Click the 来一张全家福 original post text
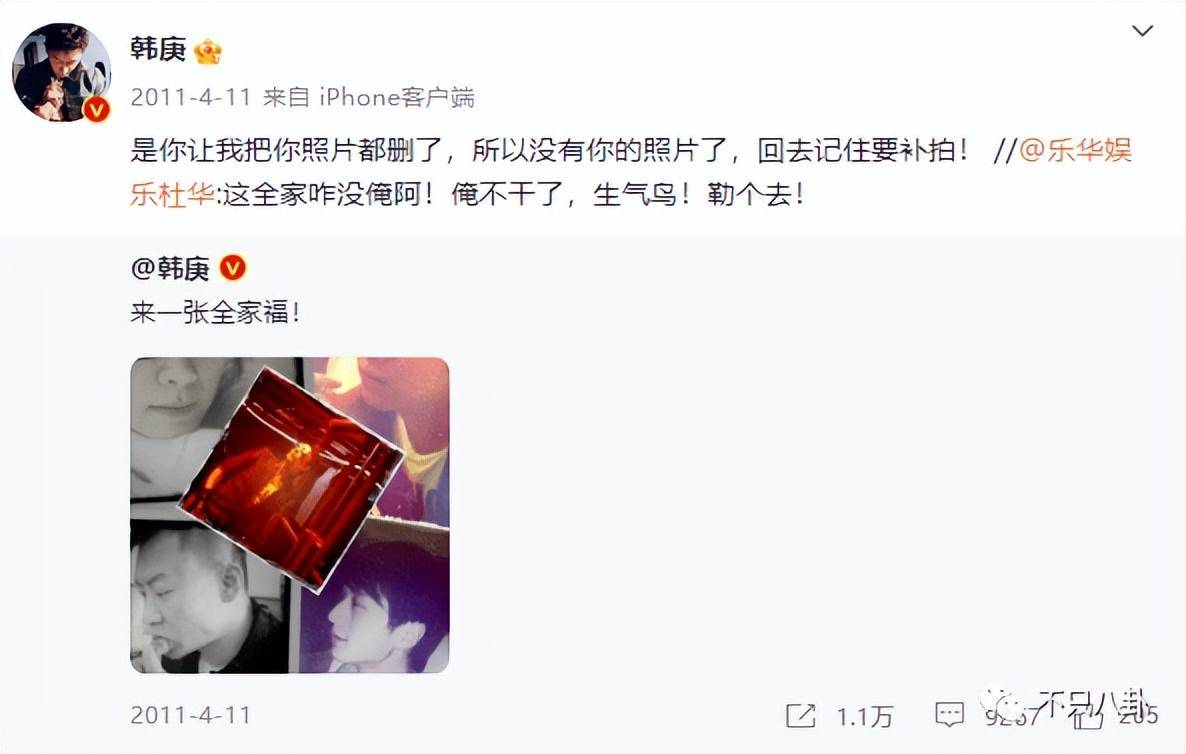The image size is (1186, 754). [x=216, y=312]
